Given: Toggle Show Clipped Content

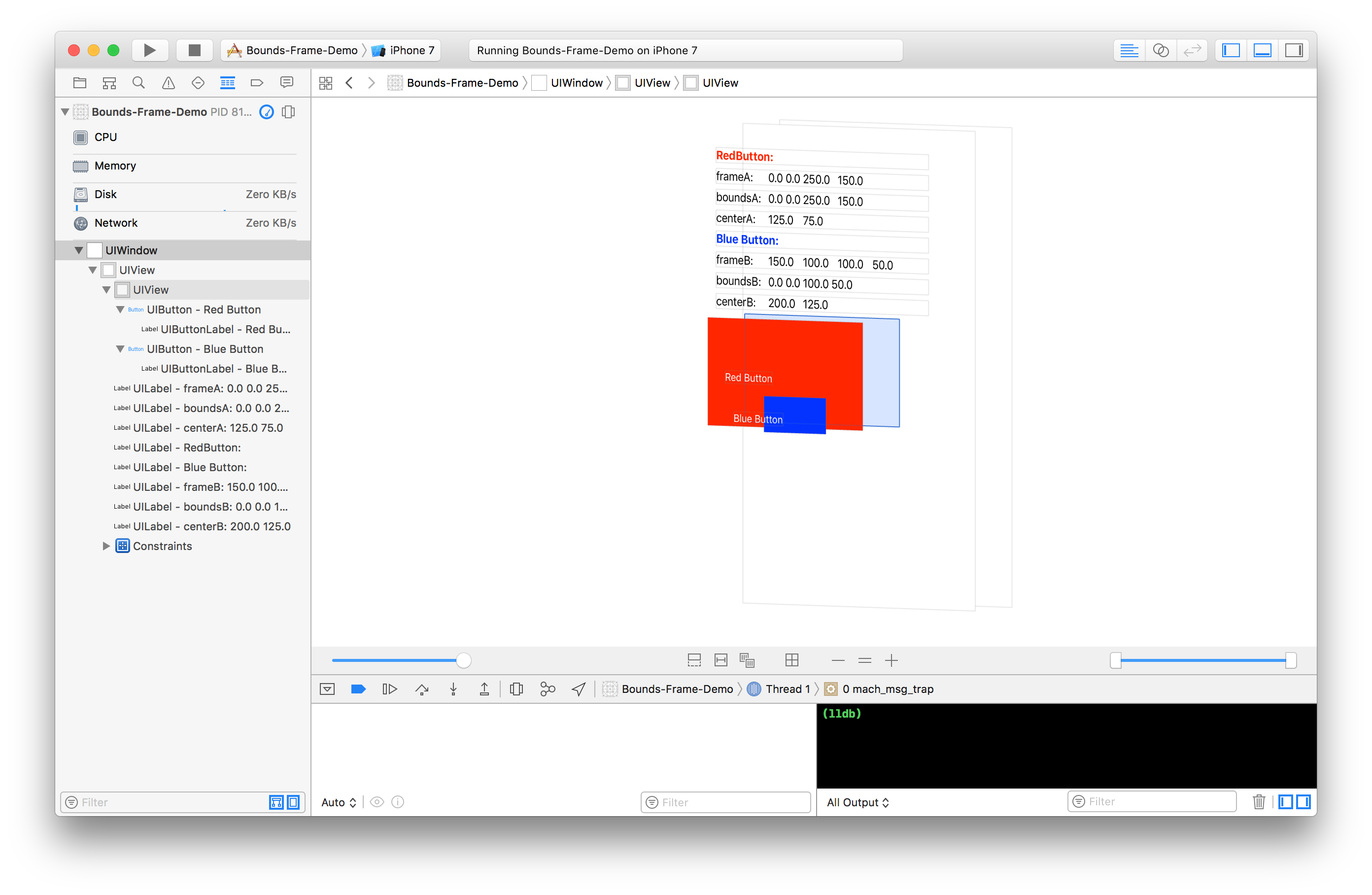Looking at the screenshot, I should 695,660.
